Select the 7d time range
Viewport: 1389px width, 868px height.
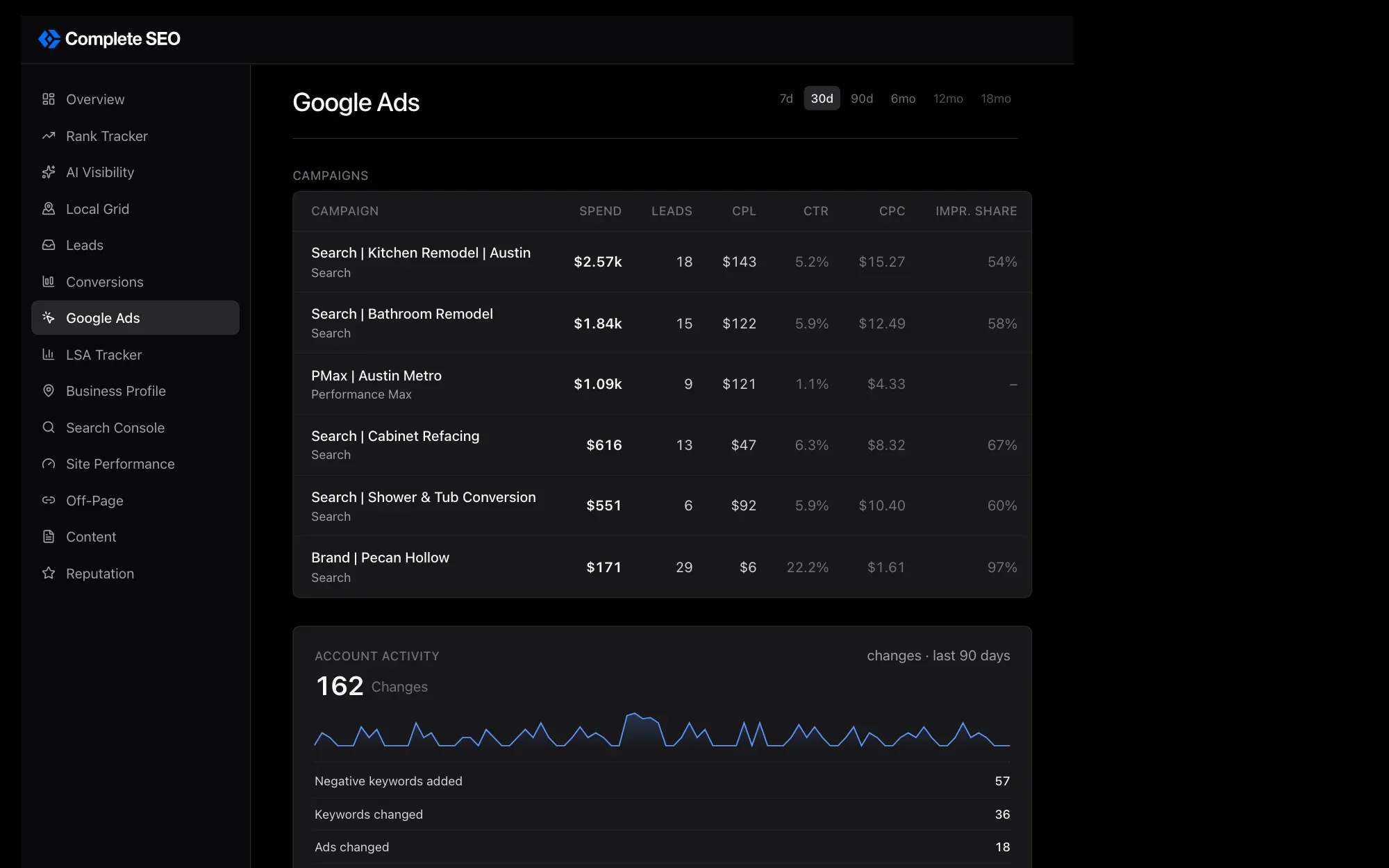tap(786, 99)
